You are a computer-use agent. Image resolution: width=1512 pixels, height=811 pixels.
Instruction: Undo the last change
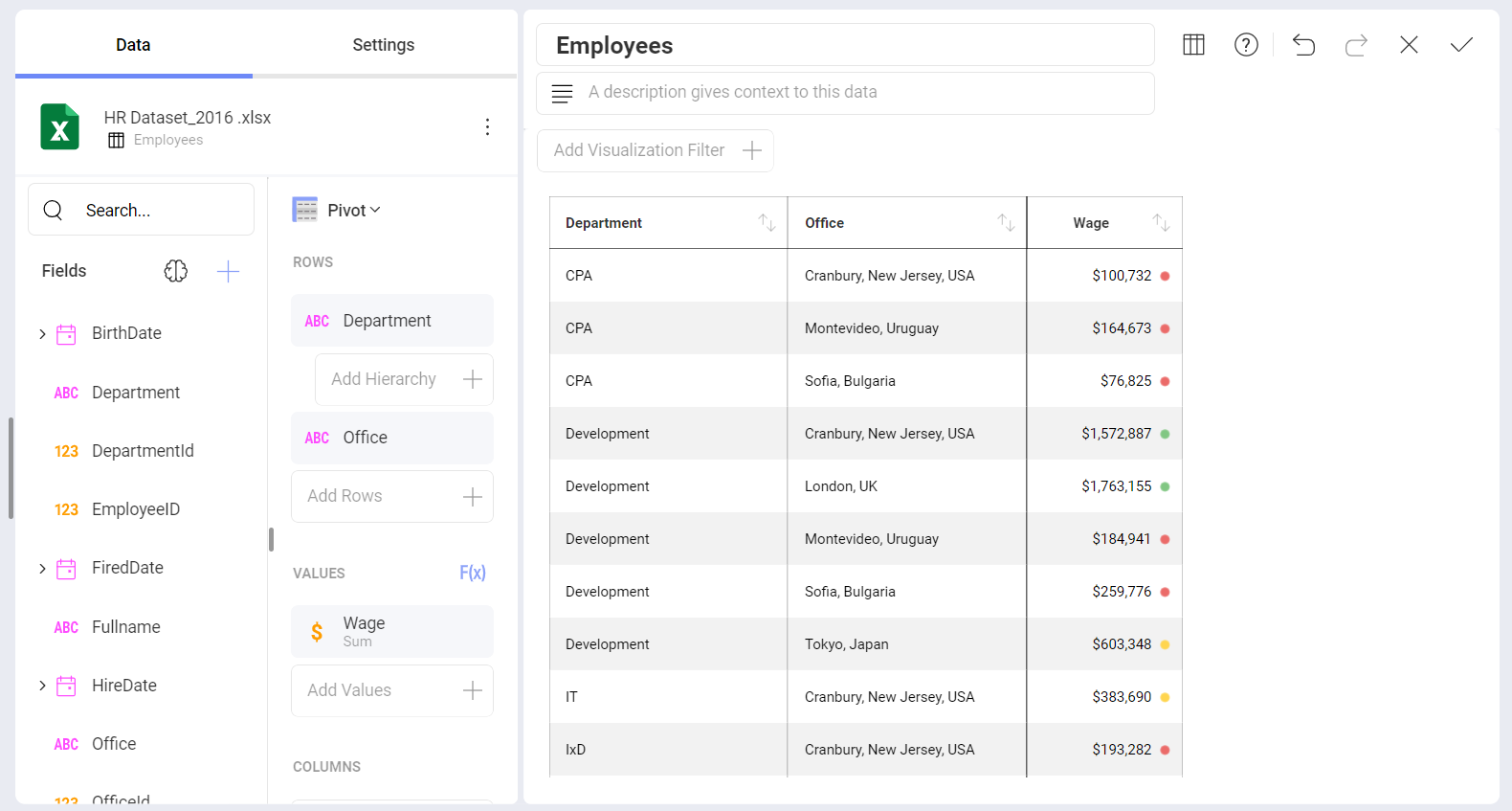coord(1303,45)
